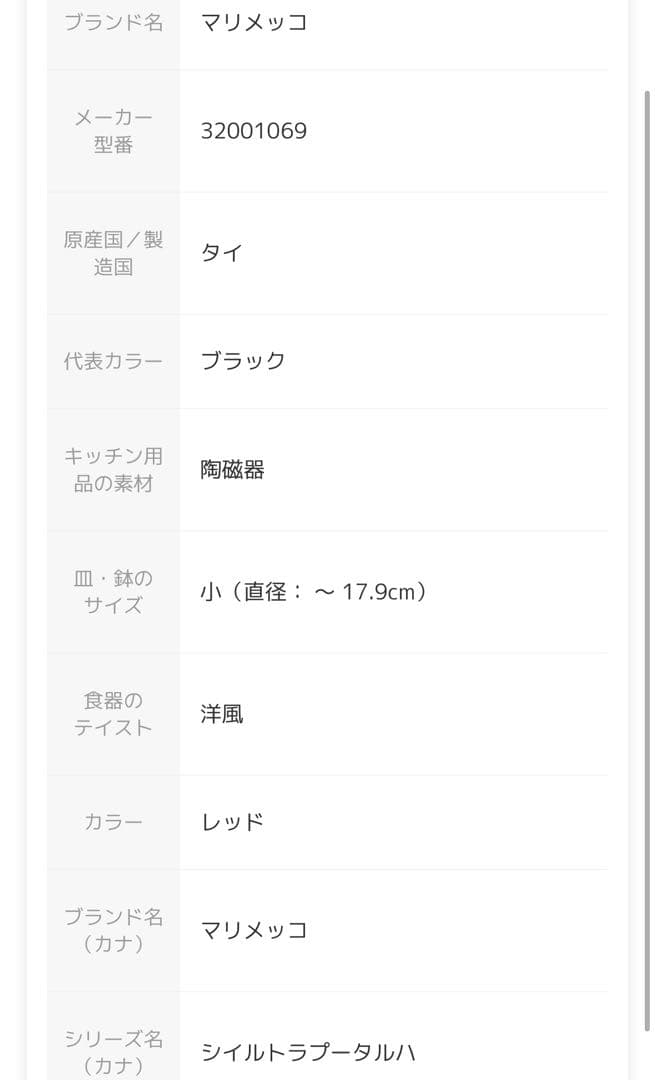Select the size value 小（直径：～17.9cm）
The width and height of the screenshot is (655, 1080).
point(314,592)
